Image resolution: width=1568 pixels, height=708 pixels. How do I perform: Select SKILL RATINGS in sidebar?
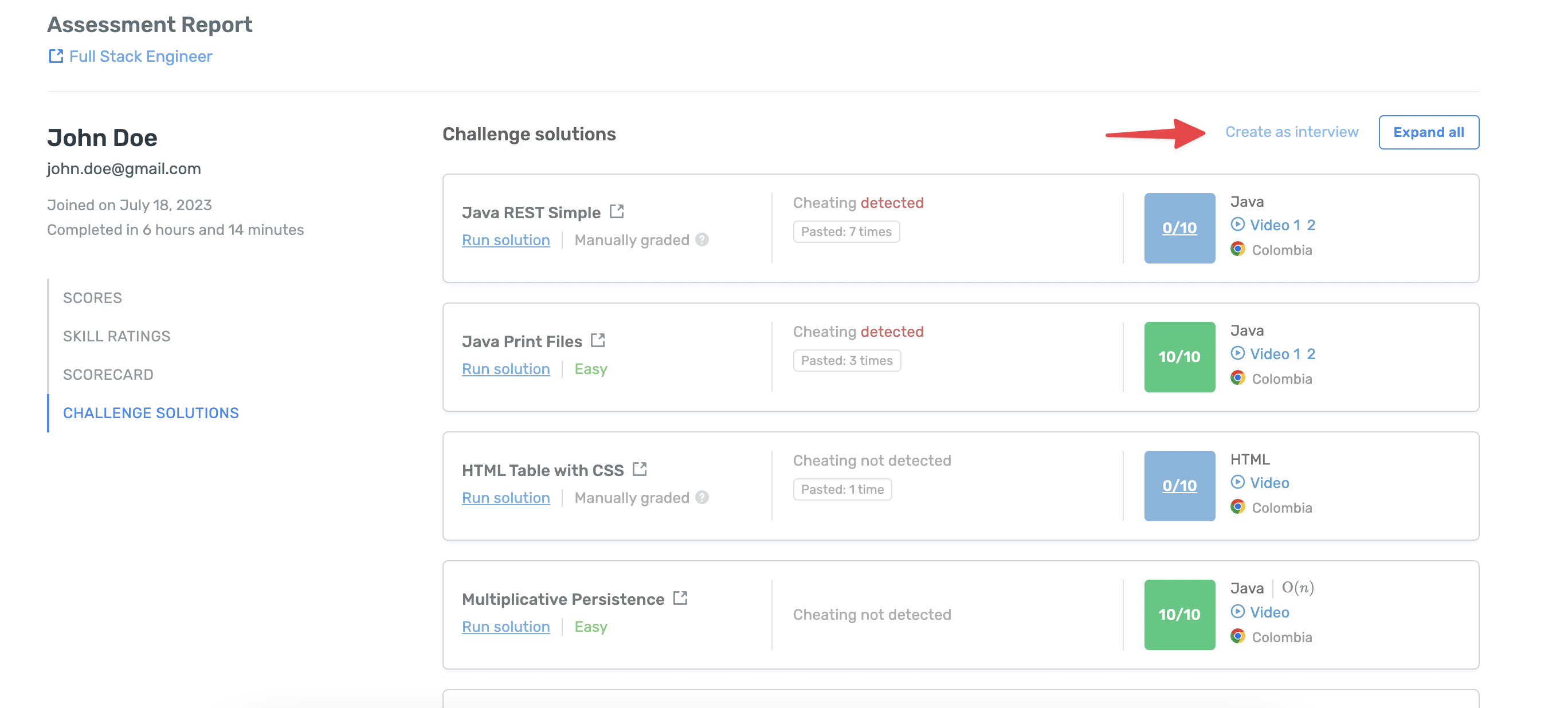[x=117, y=336]
